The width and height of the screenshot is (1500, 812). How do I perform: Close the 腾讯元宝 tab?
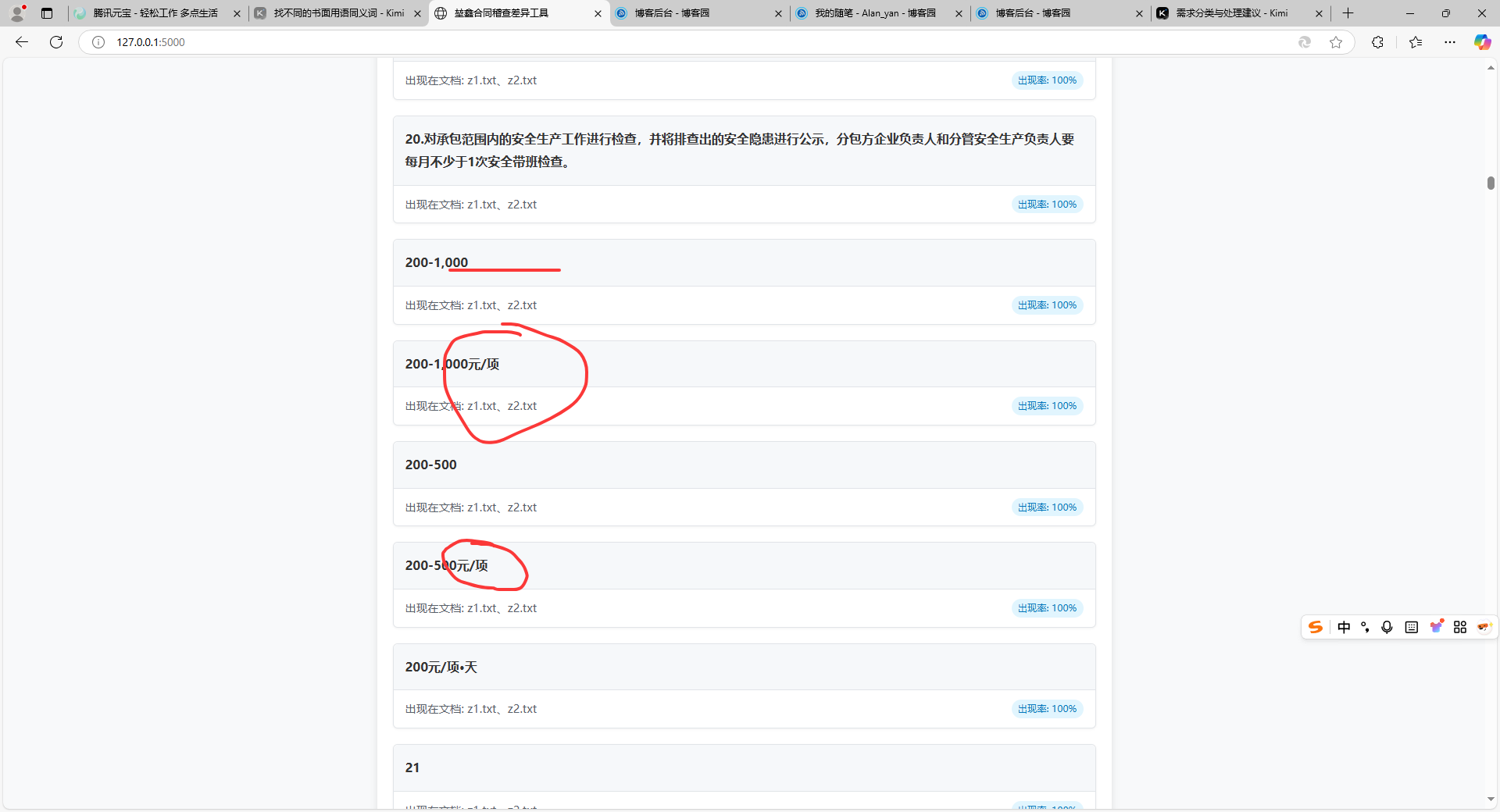pyautogui.click(x=237, y=13)
